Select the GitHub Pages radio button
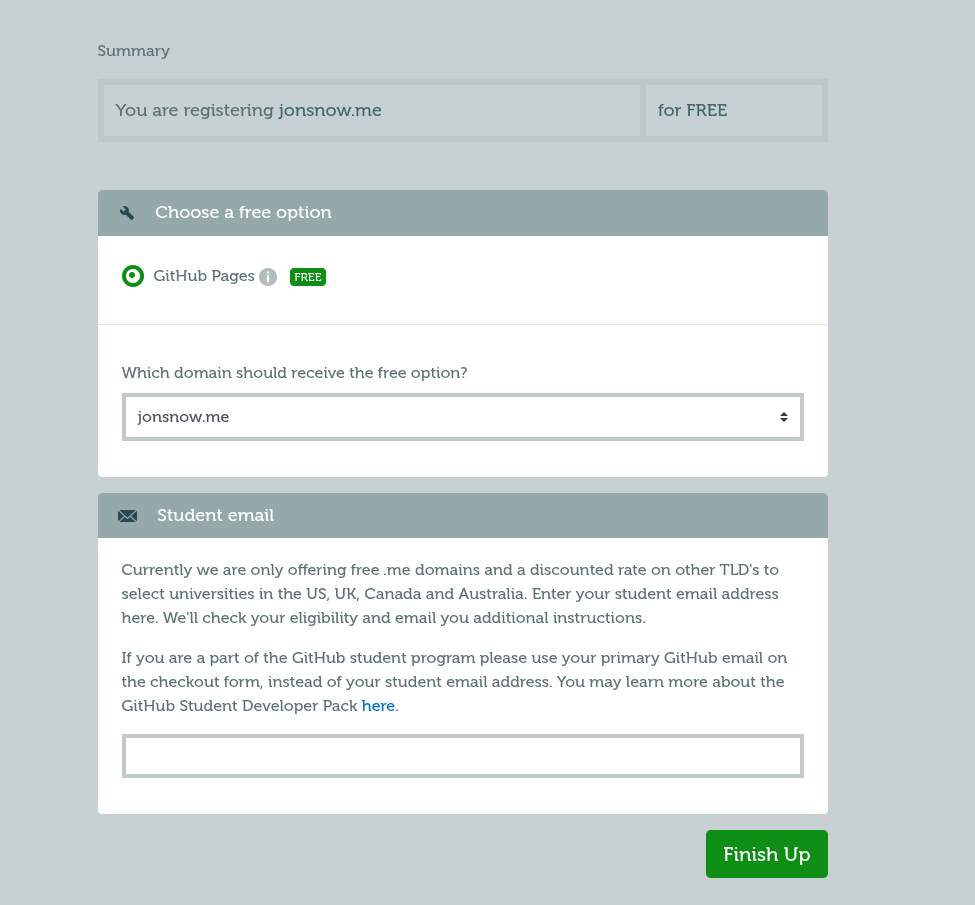Viewport: 975px width, 905px height. pos(133,276)
